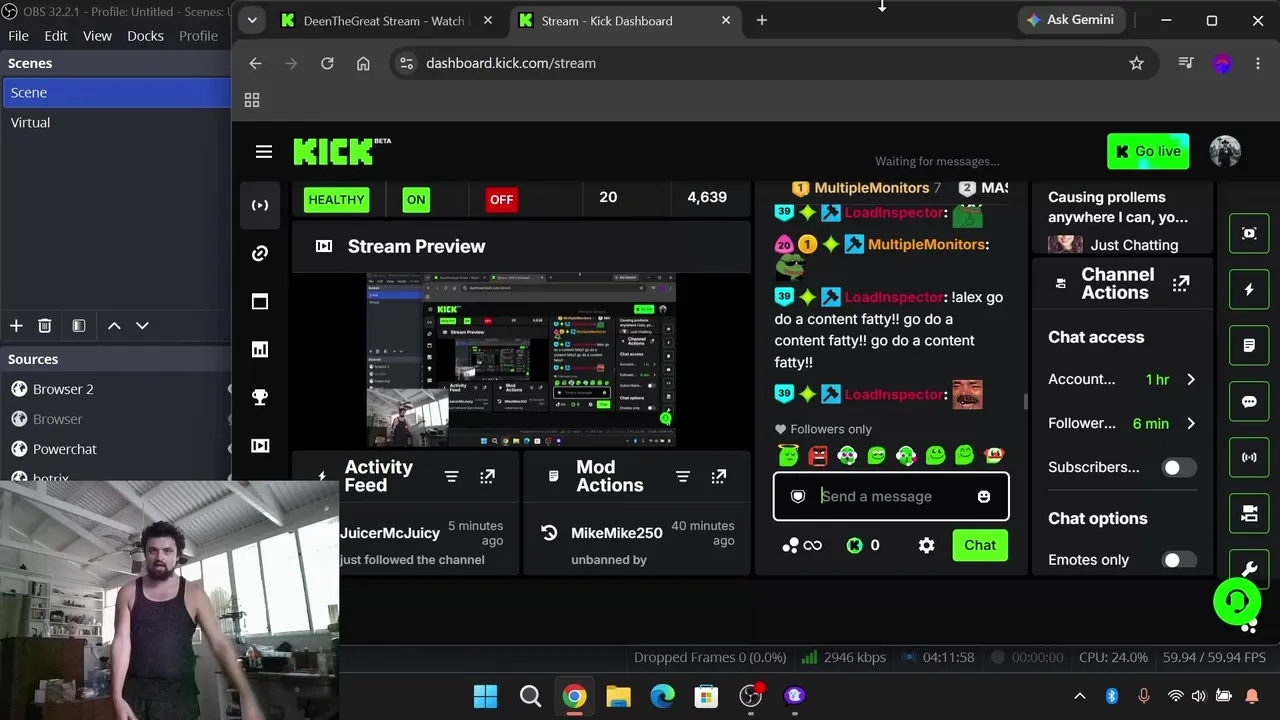Viewport: 1280px width, 720px height.
Task: Click the lightning bolt icon in the right rail
Action: 1249,289
